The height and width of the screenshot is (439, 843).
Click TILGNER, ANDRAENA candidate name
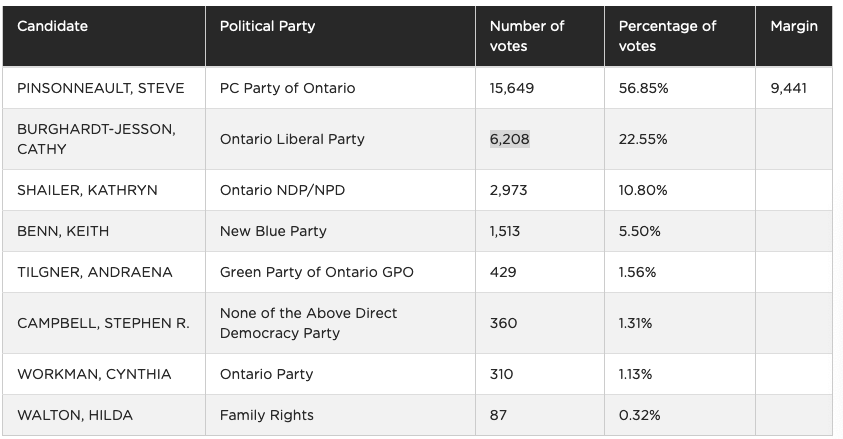tap(95, 272)
